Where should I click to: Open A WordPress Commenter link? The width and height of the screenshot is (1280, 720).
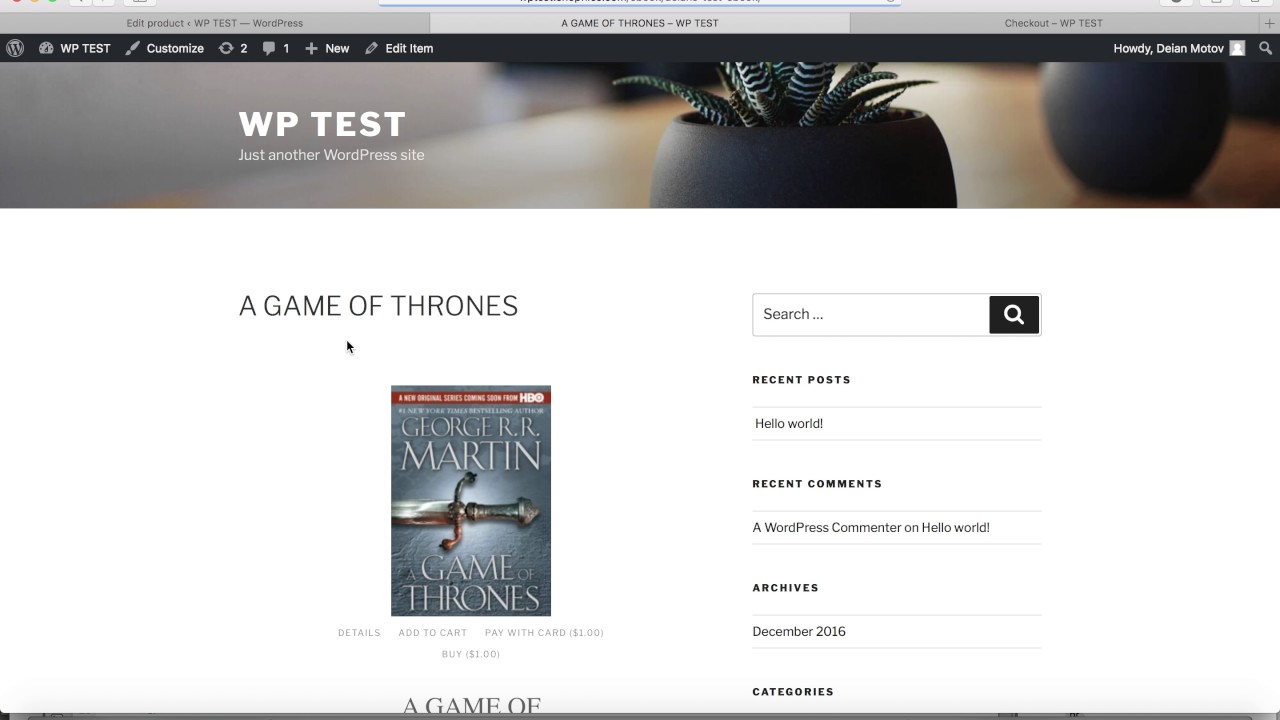click(x=827, y=527)
